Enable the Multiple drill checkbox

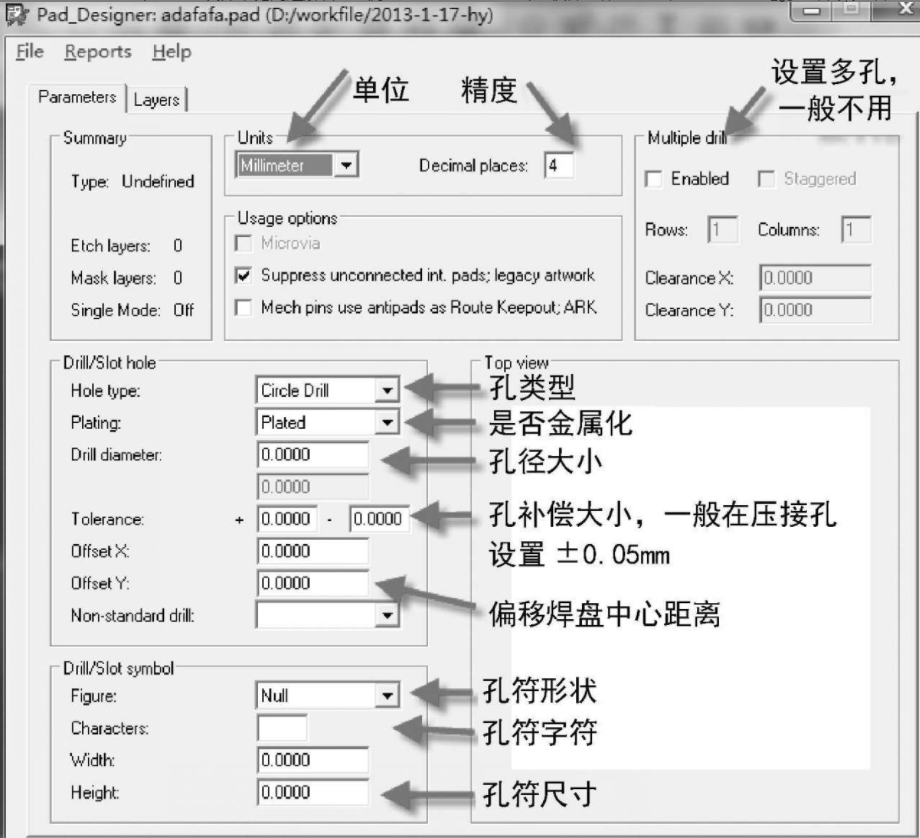pyautogui.click(x=653, y=178)
